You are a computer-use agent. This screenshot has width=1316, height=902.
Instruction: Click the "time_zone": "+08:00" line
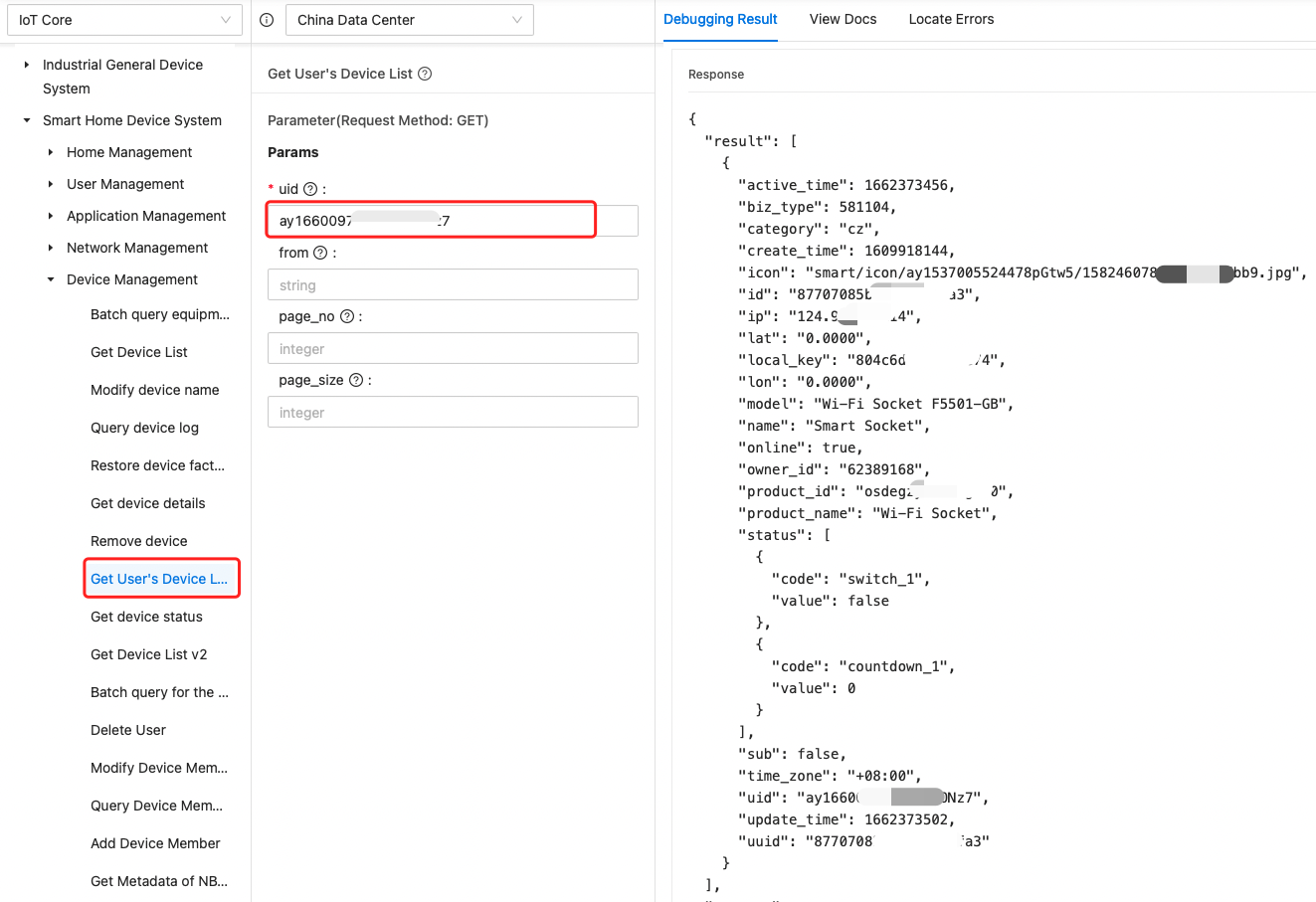(830, 776)
